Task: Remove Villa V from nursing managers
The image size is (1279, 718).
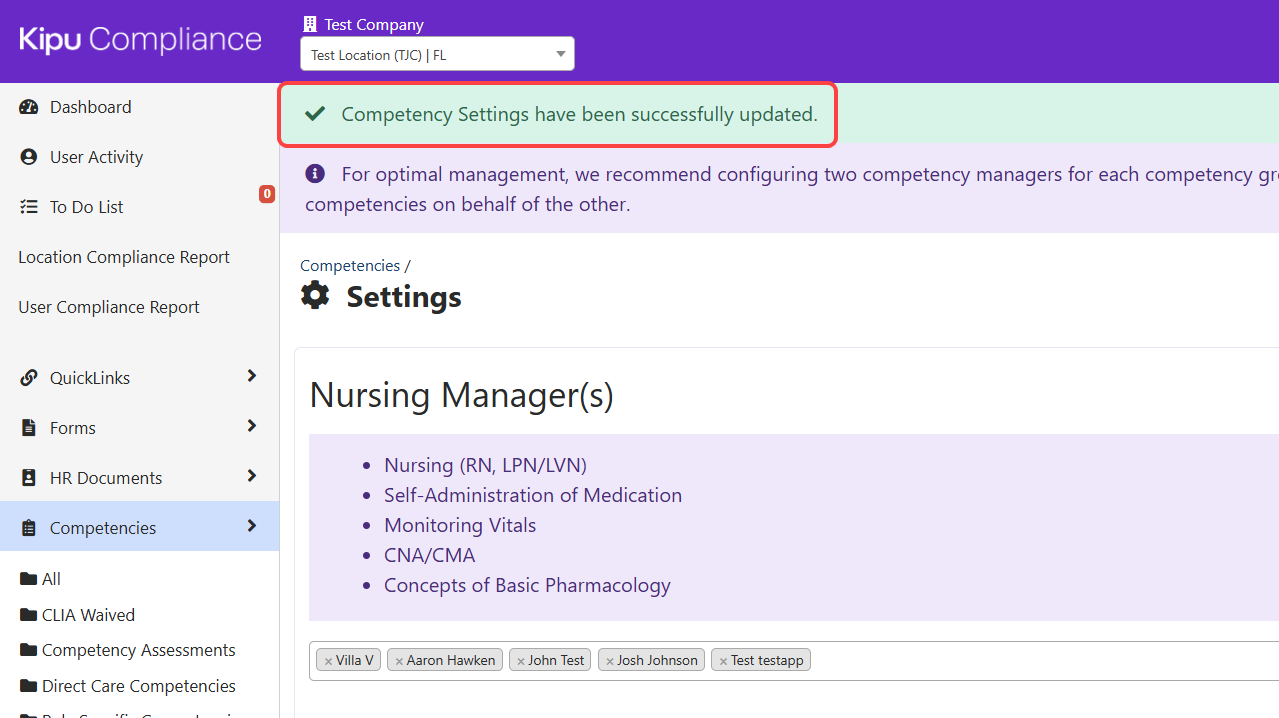Action: coord(328,661)
